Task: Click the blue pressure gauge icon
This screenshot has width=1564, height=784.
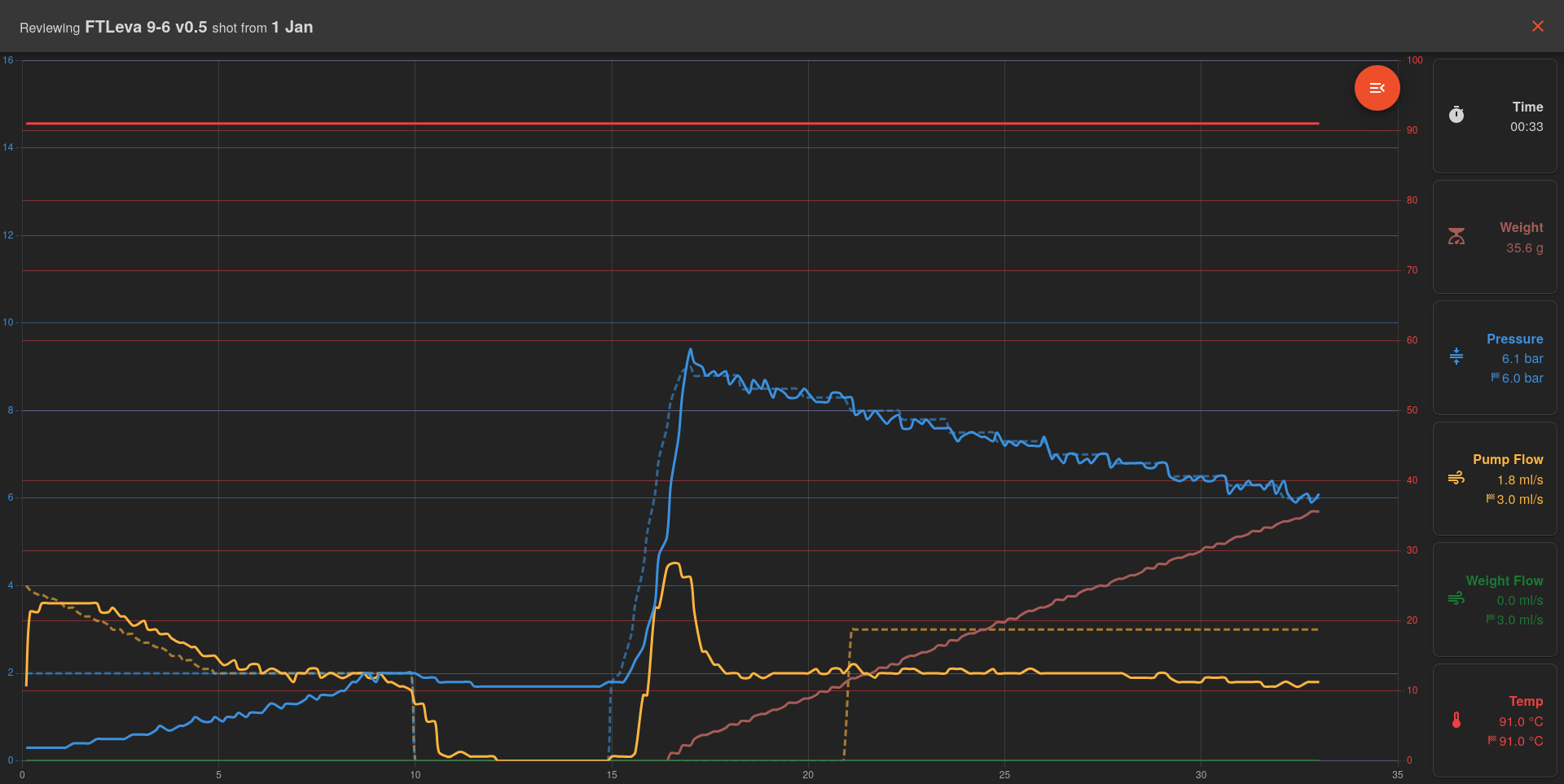Action: coord(1456,357)
